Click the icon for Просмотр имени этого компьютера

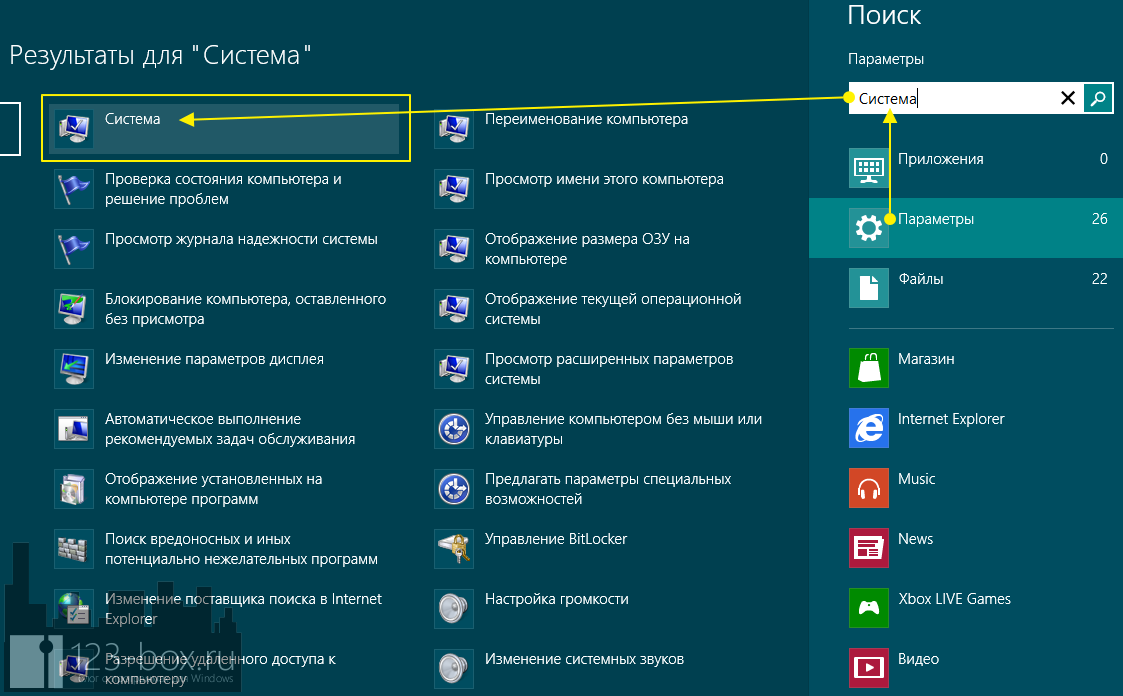click(454, 189)
